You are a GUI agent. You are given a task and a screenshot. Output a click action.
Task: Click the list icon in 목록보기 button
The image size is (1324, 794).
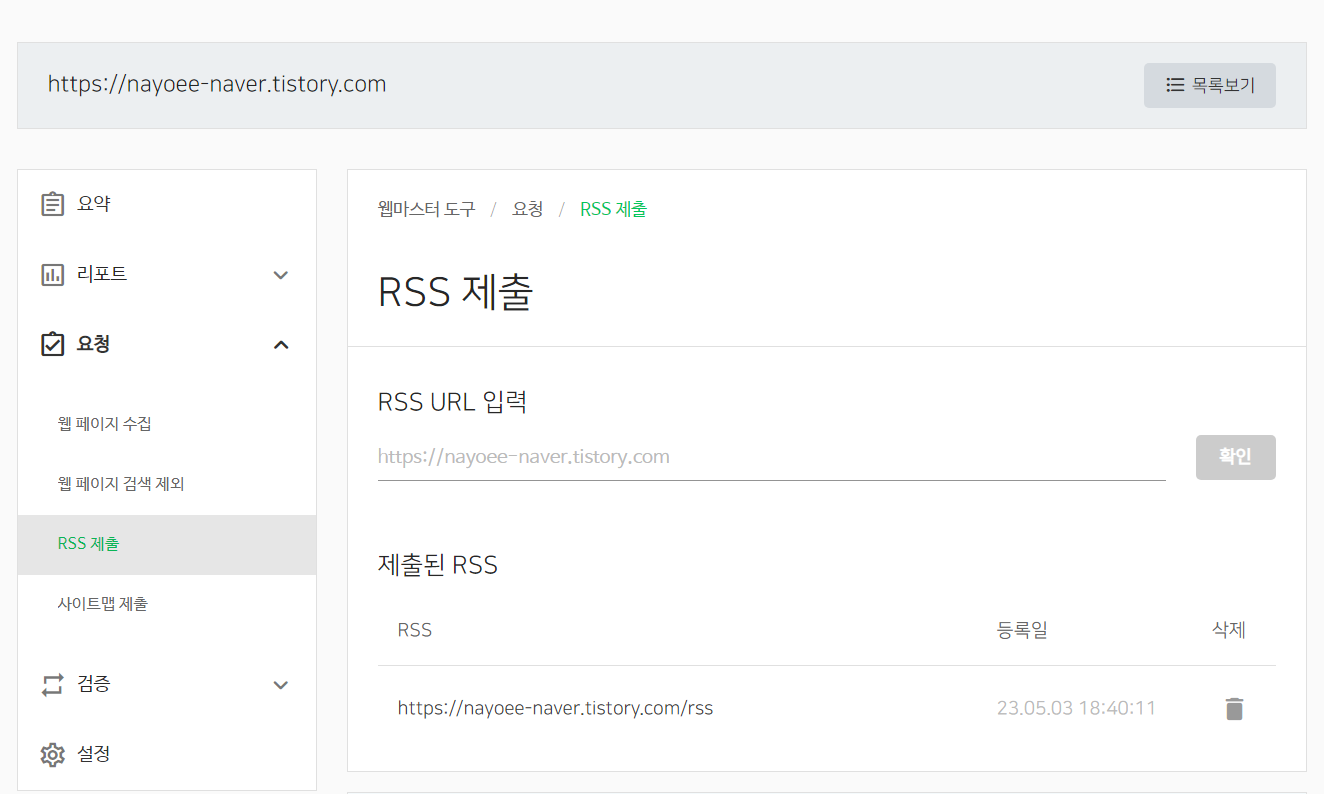1175,85
